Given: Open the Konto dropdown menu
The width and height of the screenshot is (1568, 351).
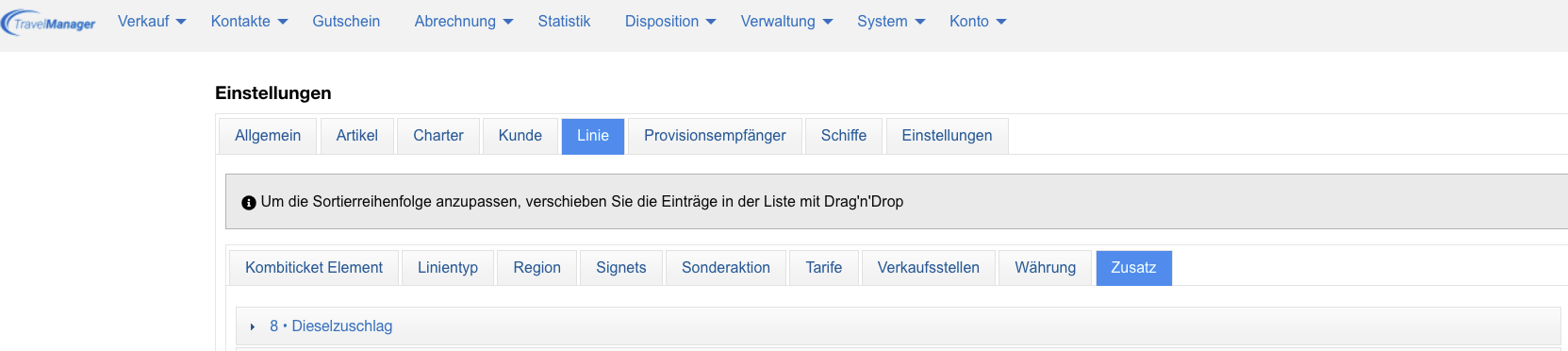Looking at the screenshot, I should 978,21.
